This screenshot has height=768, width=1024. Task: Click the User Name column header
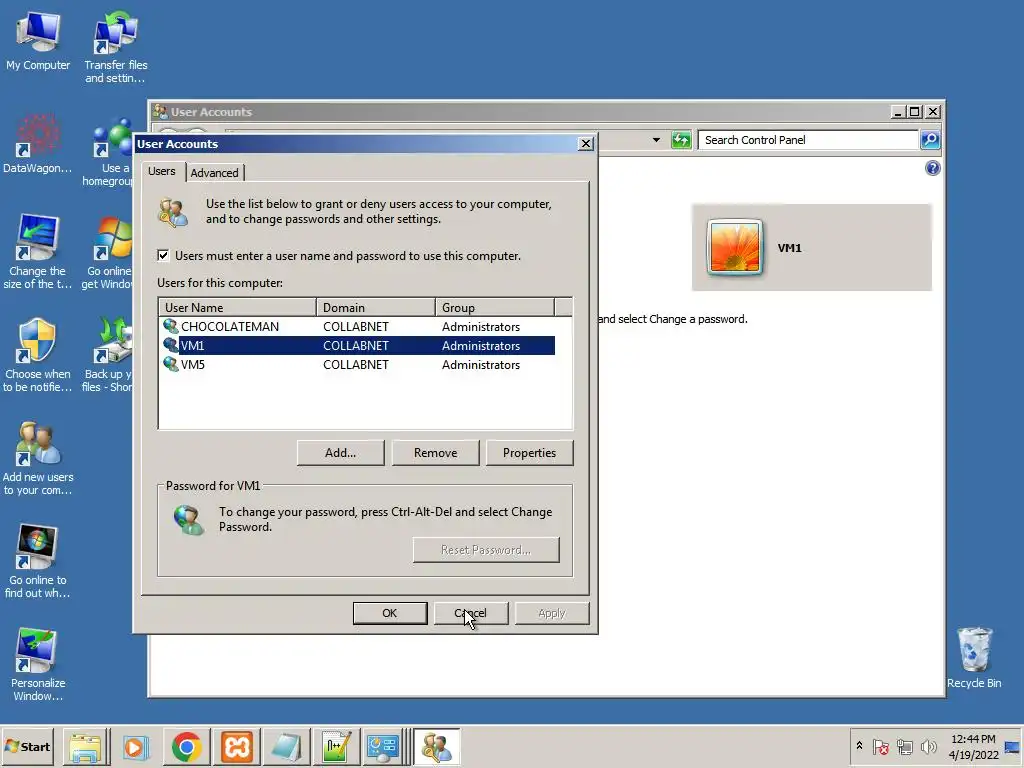pyautogui.click(x=238, y=307)
